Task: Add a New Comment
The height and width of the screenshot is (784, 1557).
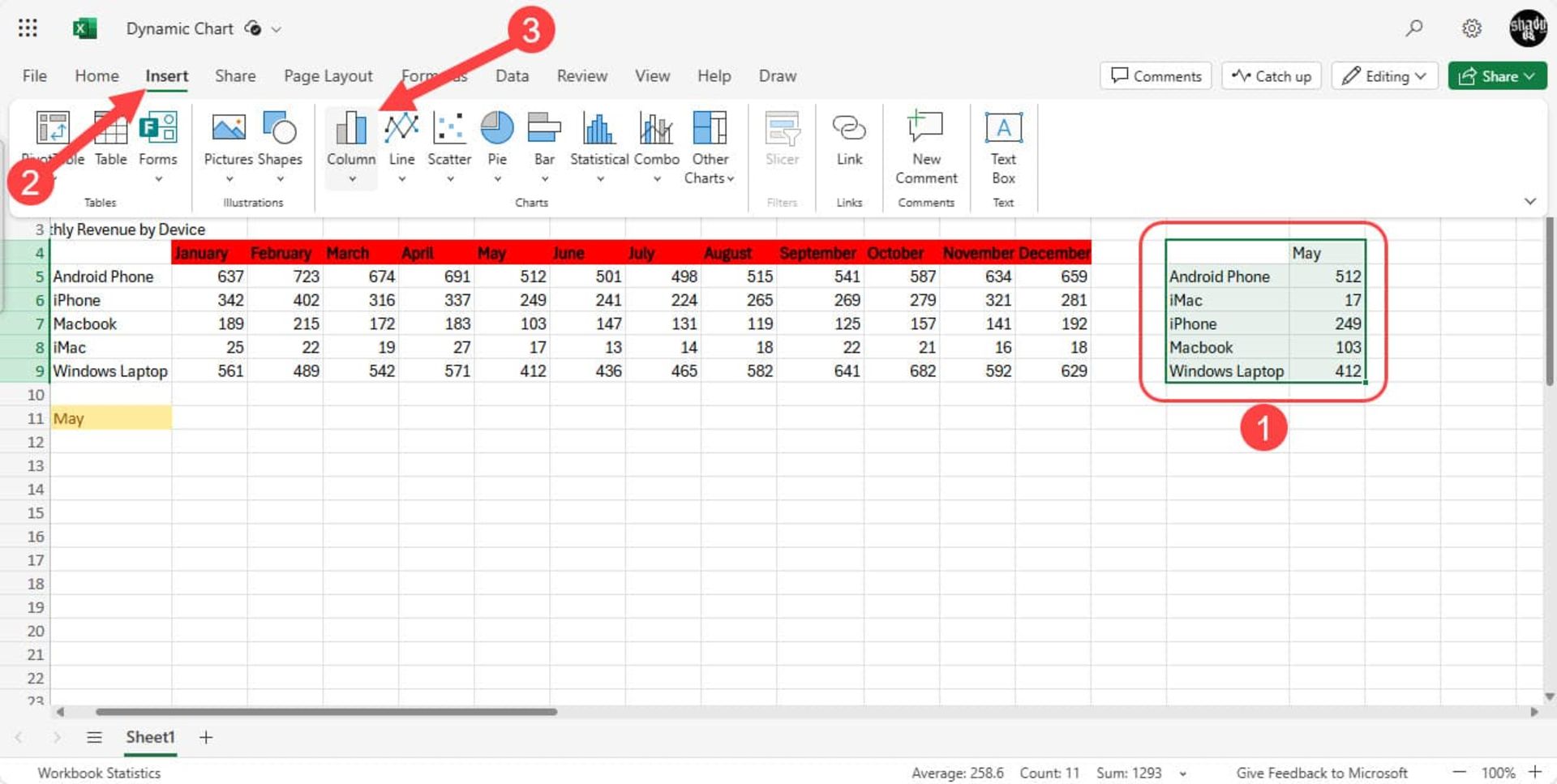Action: [x=926, y=148]
